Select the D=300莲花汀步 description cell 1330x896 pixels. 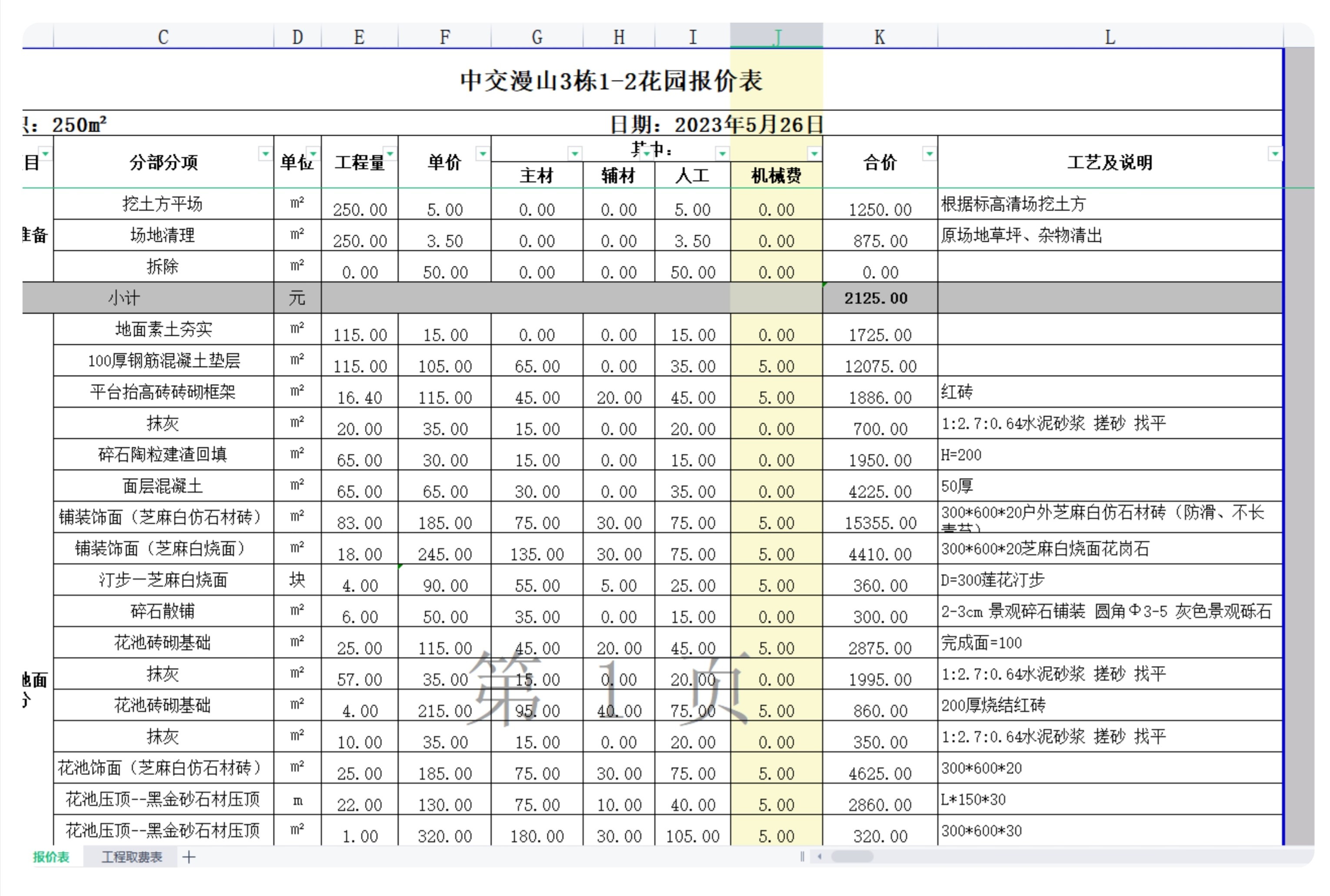[1110, 580]
